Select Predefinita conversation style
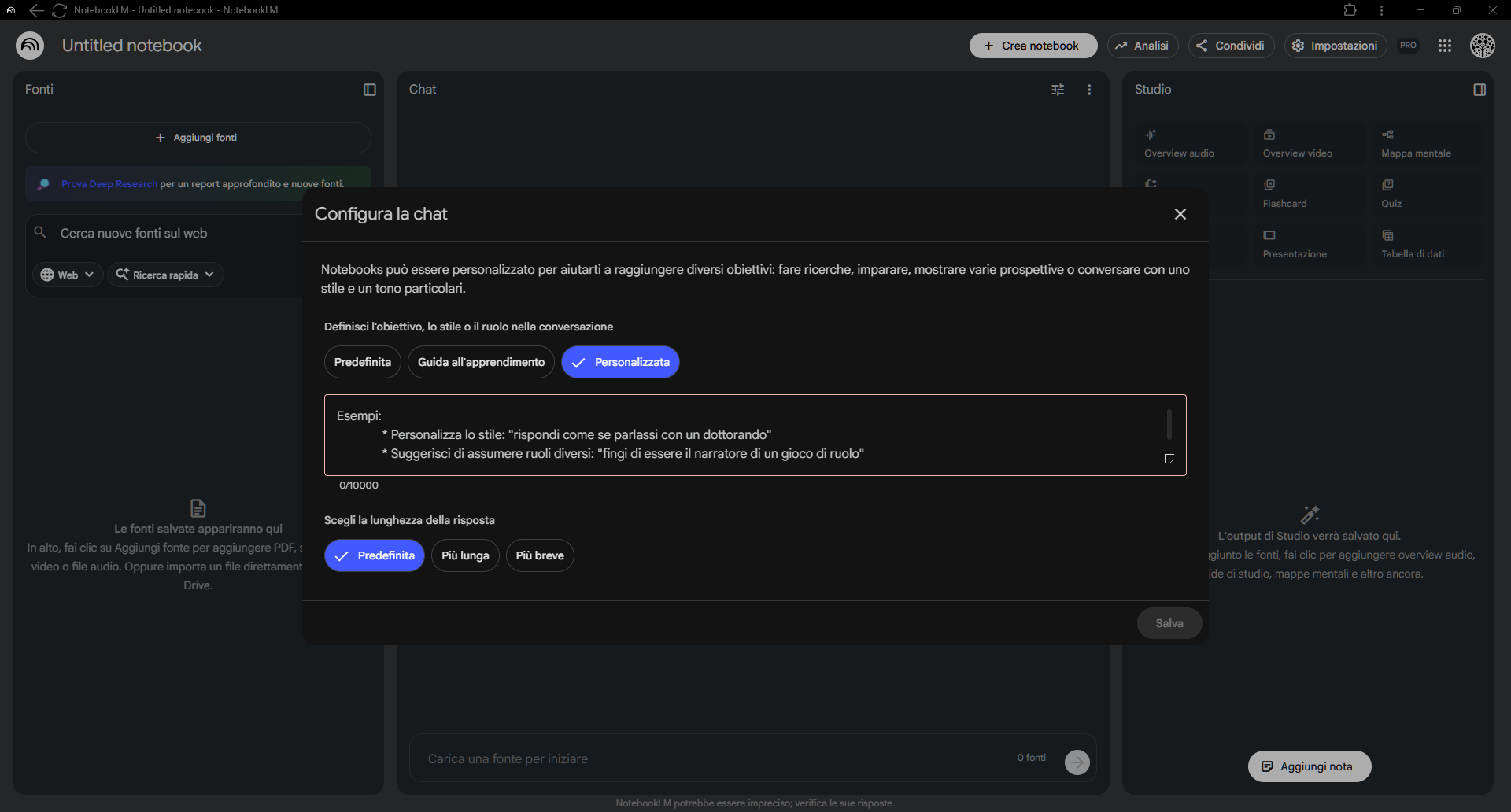This screenshot has height=812, width=1511. click(x=362, y=362)
